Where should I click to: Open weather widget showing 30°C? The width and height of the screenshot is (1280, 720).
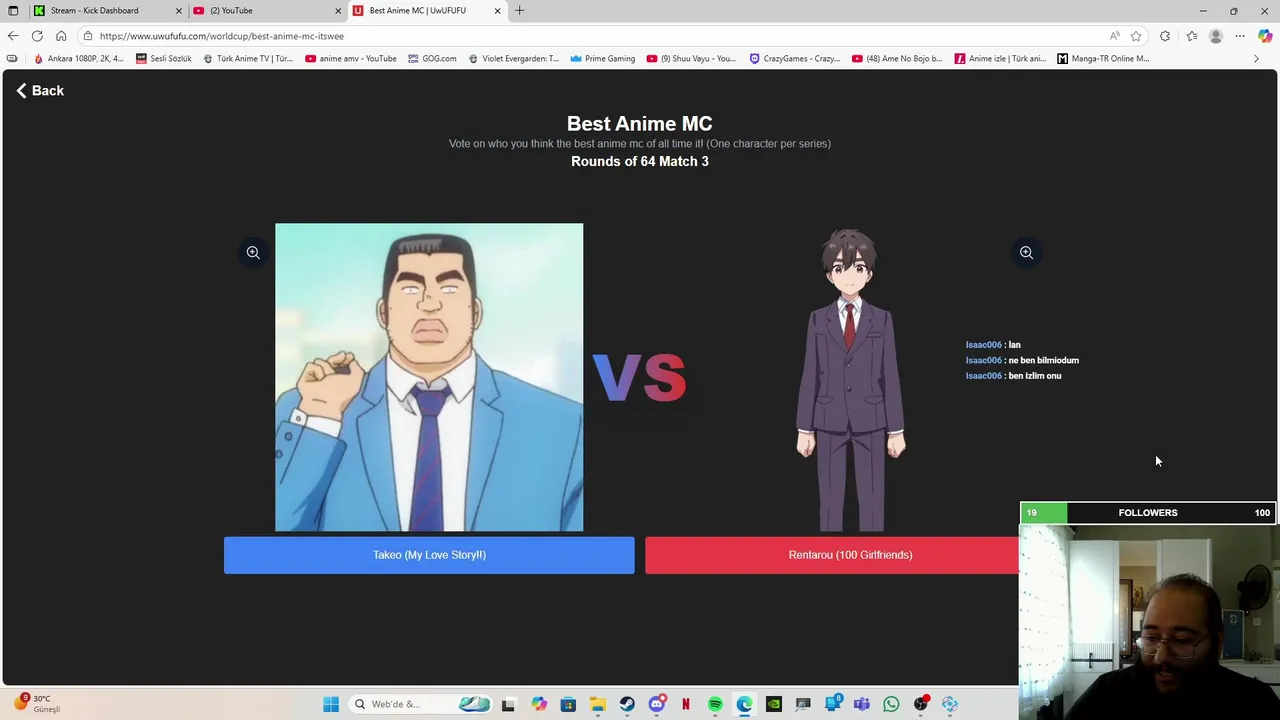coord(38,703)
